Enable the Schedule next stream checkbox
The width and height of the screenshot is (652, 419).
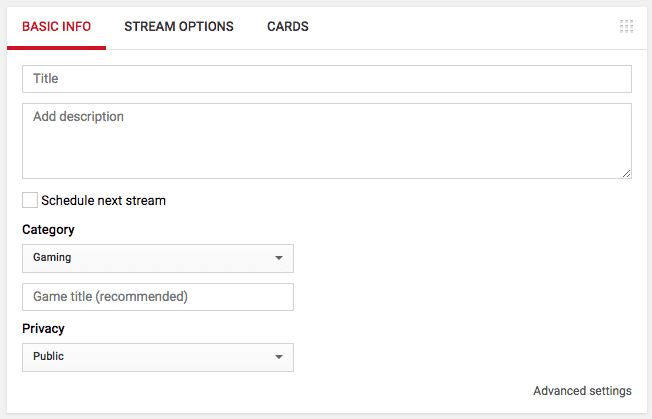(30, 200)
